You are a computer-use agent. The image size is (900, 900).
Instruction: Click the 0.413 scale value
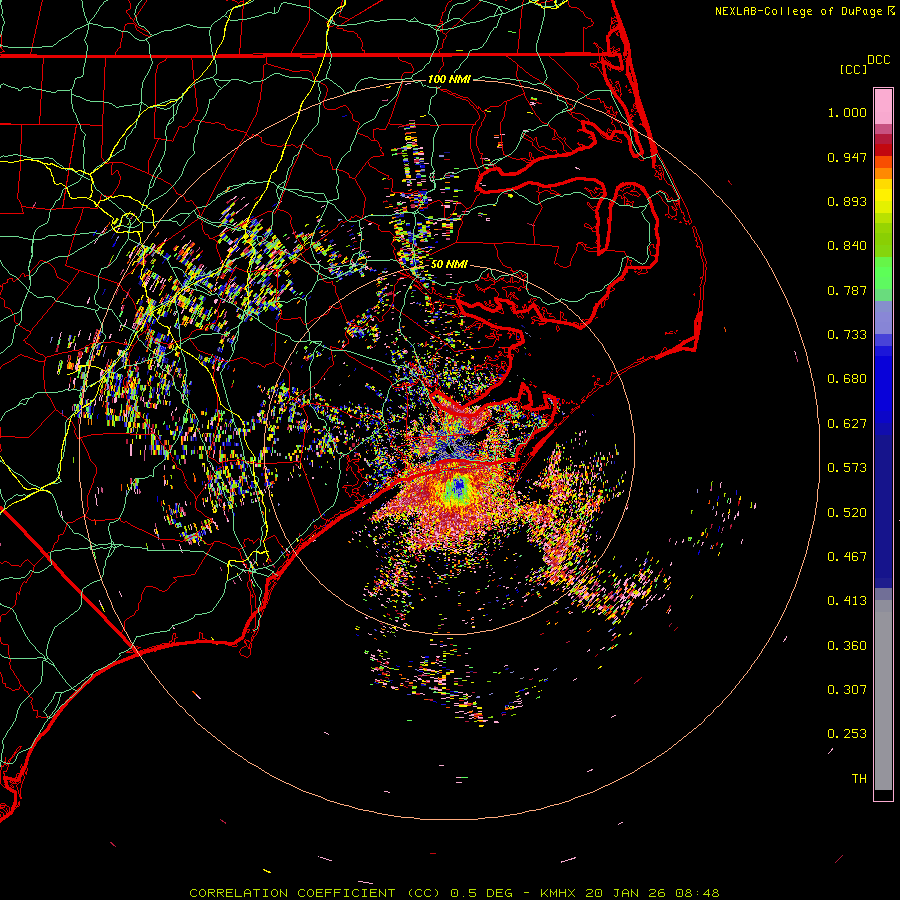click(x=847, y=601)
